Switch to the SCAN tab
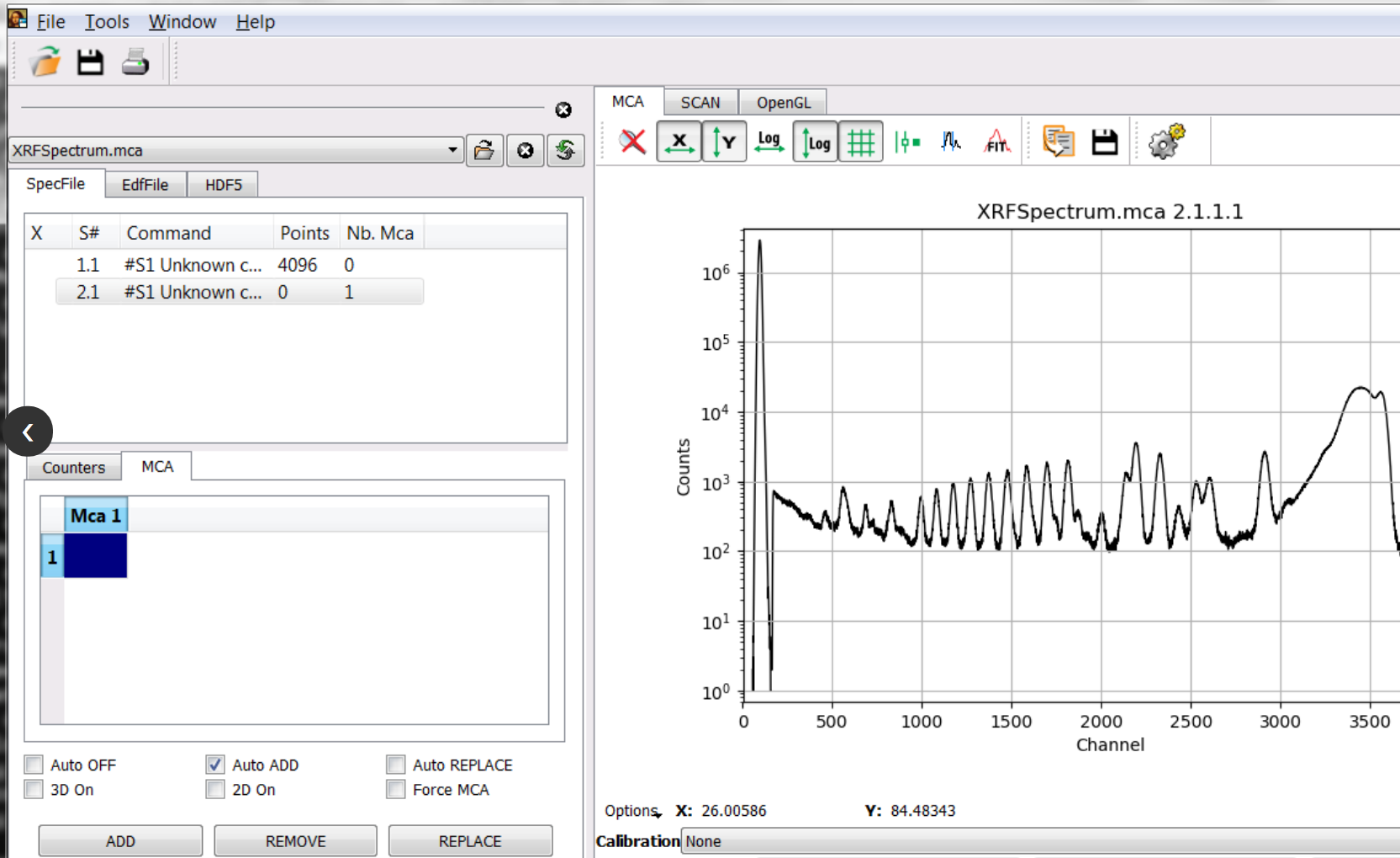Image resolution: width=1400 pixels, height=858 pixels. (700, 101)
